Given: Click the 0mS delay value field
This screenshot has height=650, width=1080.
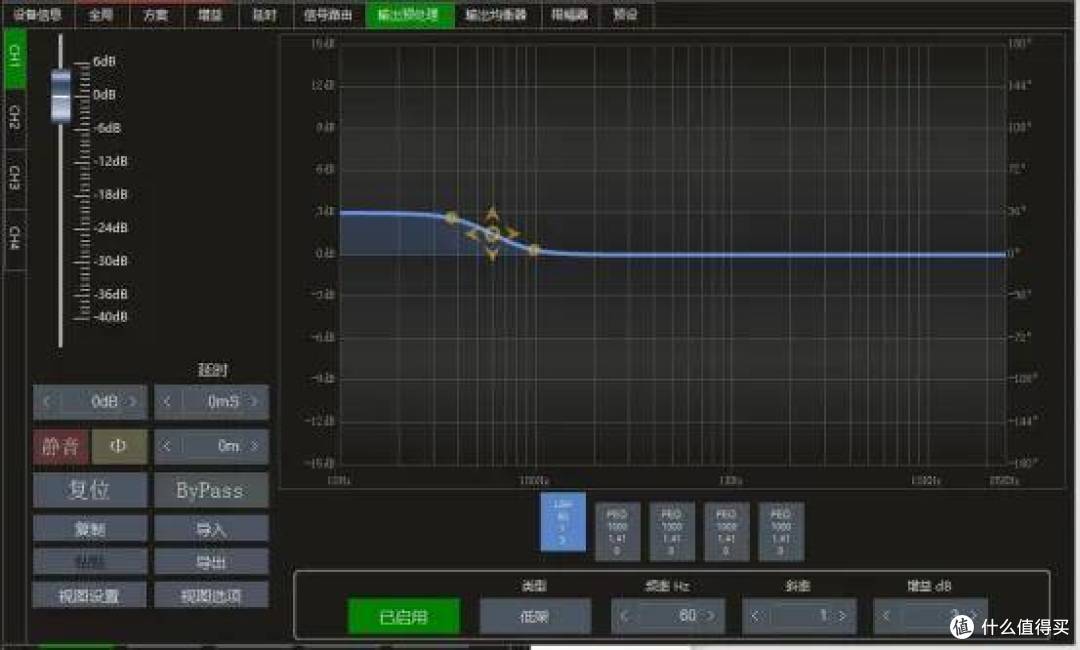Looking at the screenshot, I should click(x=211, y=402).
